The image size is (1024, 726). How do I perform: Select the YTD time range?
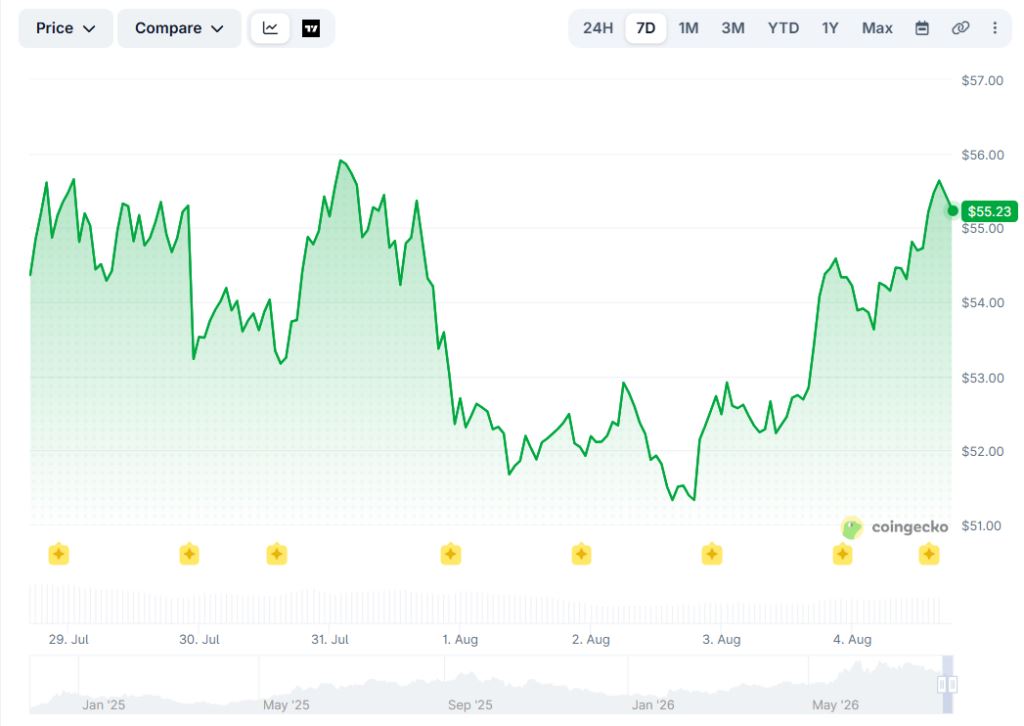click(783, 28)
